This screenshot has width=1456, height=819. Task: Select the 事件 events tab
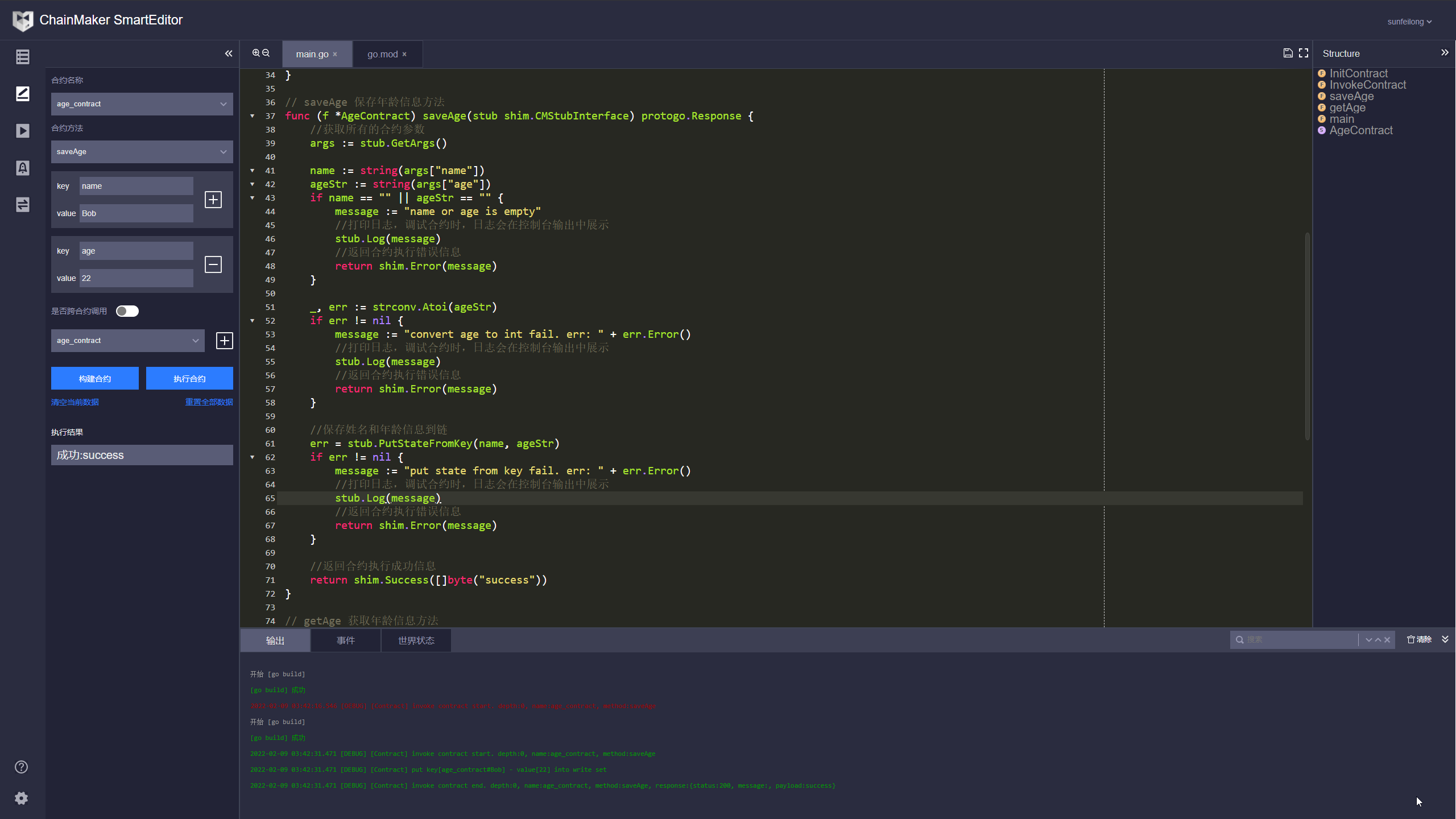point(346,640)
